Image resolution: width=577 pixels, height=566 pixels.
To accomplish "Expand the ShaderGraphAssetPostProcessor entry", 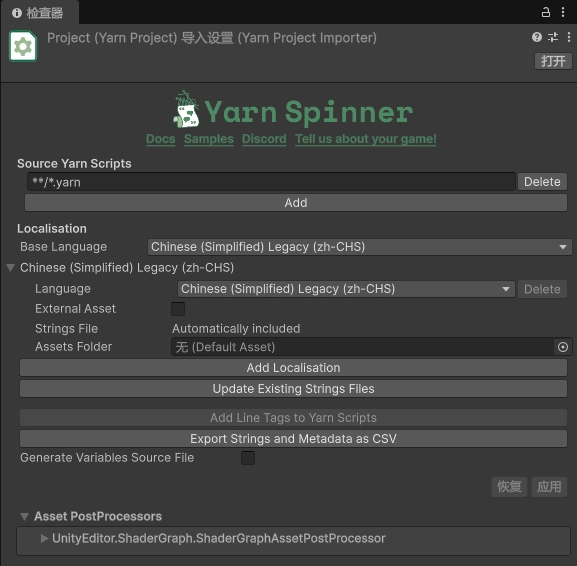I will tap(45, 538).
